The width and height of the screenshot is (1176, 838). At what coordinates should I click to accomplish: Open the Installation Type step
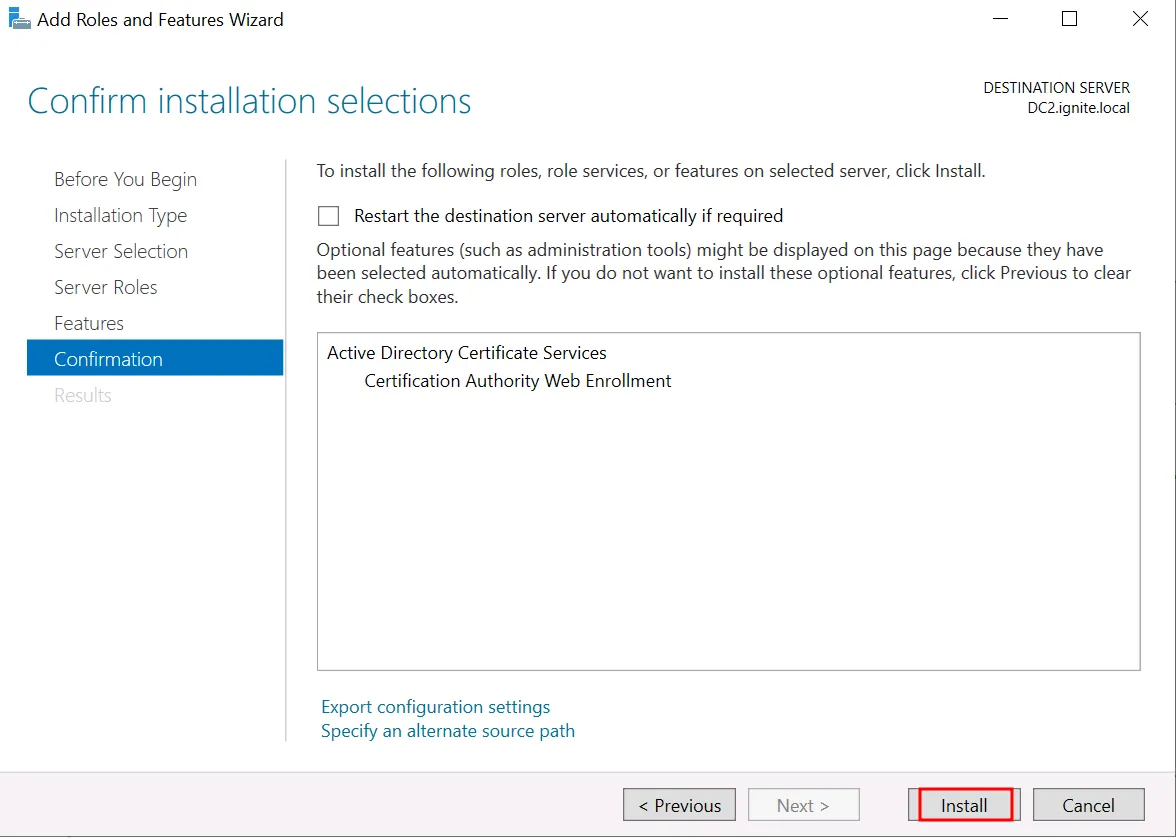pyautogui.click(x=120, y=216)
